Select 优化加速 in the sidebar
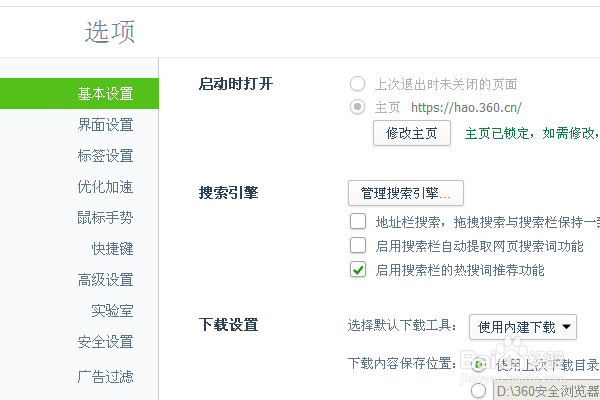Viewport: 600px width, 400px height. click(x=105, y=187)
